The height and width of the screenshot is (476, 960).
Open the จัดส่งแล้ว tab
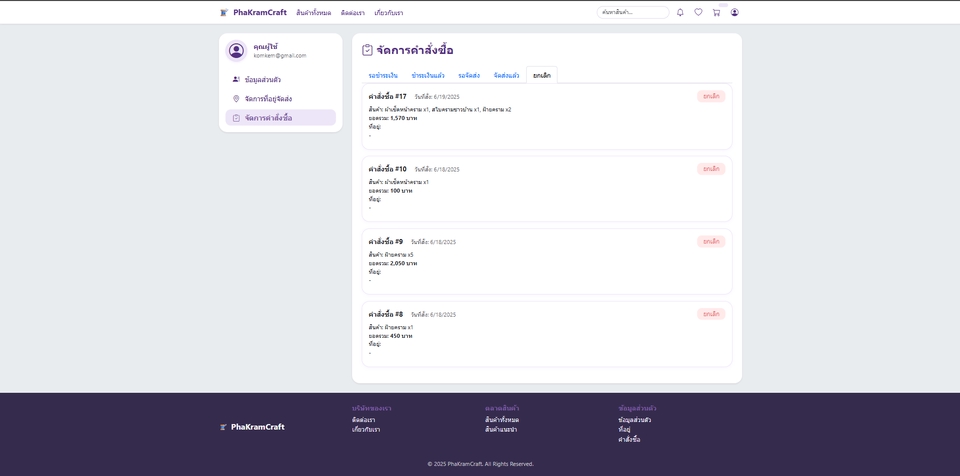point(506,75)
